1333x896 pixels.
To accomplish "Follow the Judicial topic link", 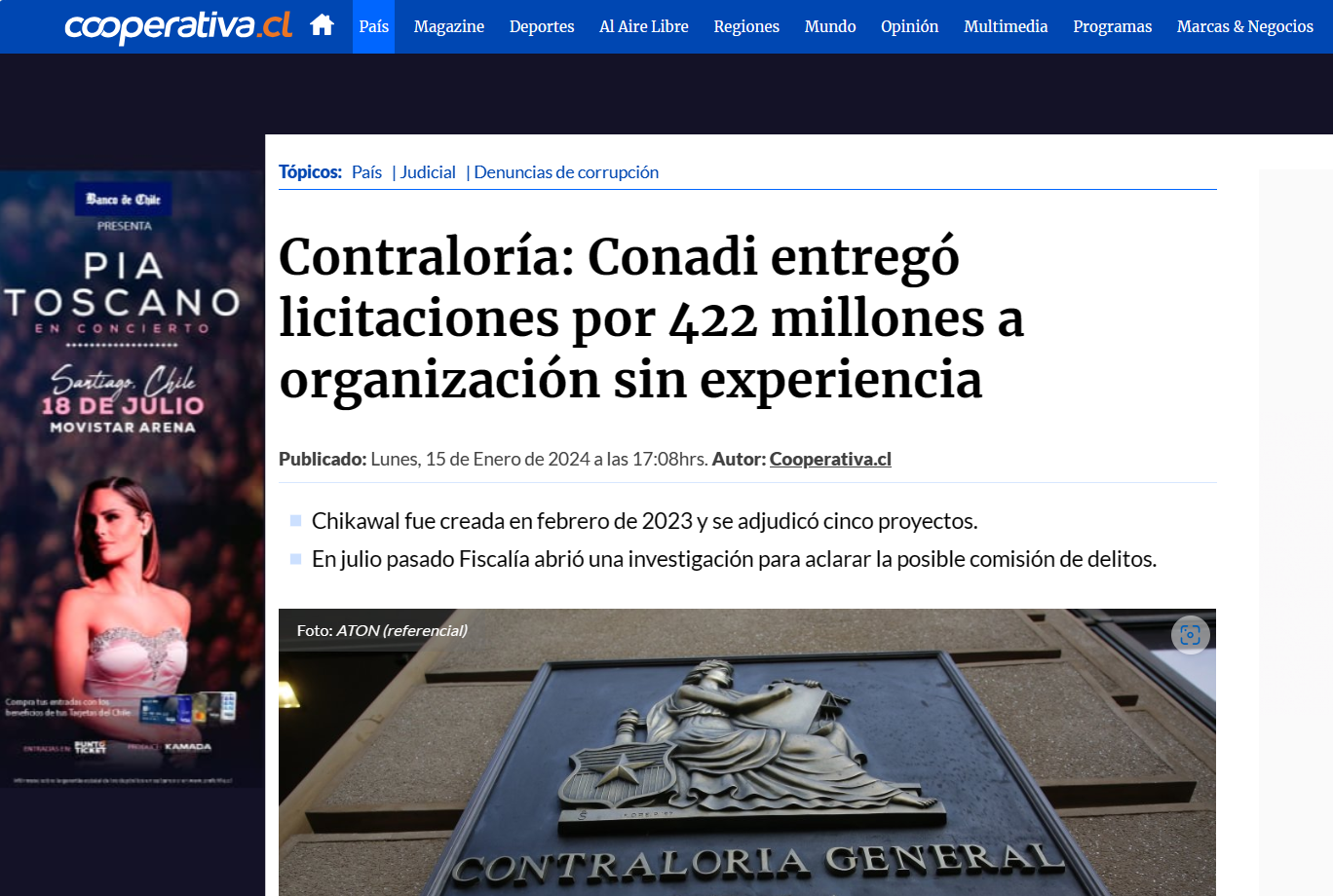I will point(428,172).
